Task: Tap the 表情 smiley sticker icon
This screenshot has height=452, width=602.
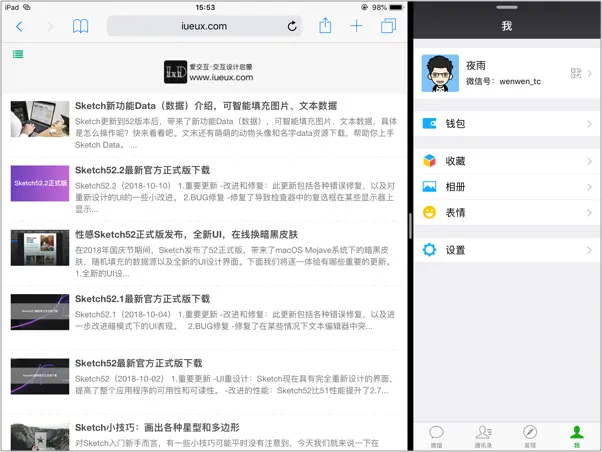Action: tap(429, 212)
